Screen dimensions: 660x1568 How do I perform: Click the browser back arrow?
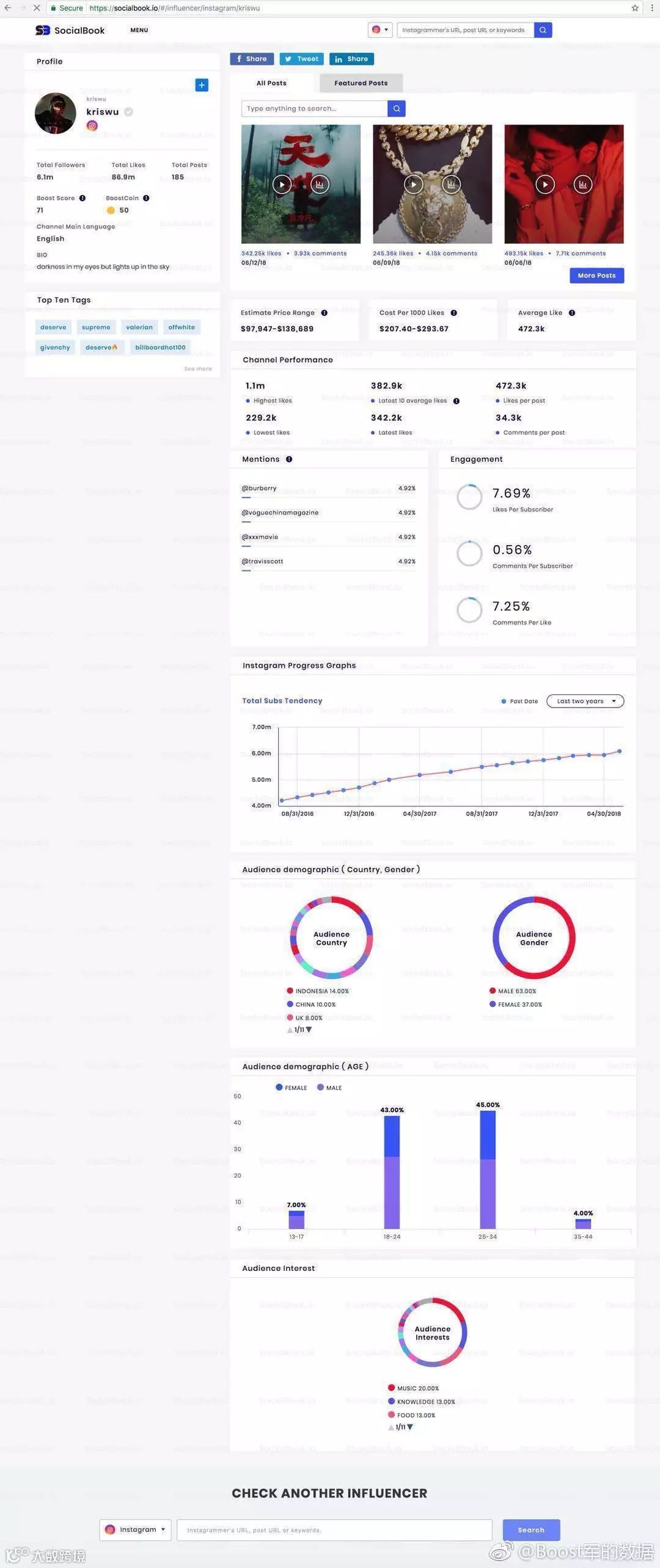tap(7, 8)
